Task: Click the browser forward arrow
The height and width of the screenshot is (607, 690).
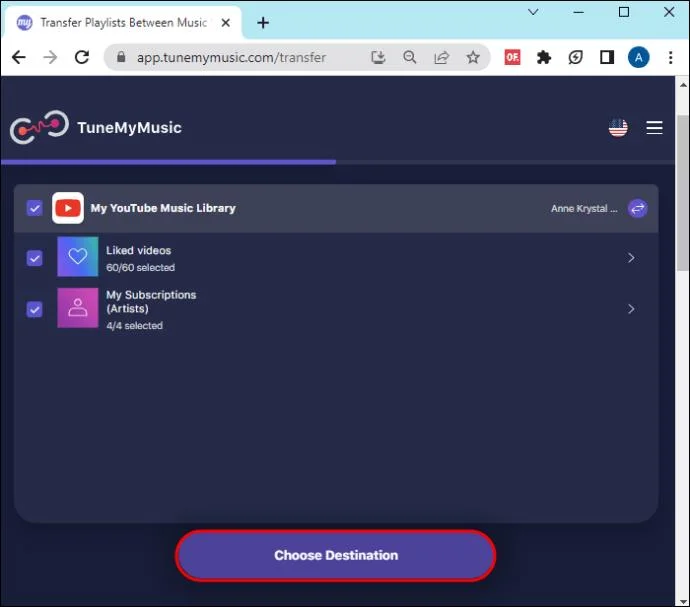Action: click(x=50, y=57)
